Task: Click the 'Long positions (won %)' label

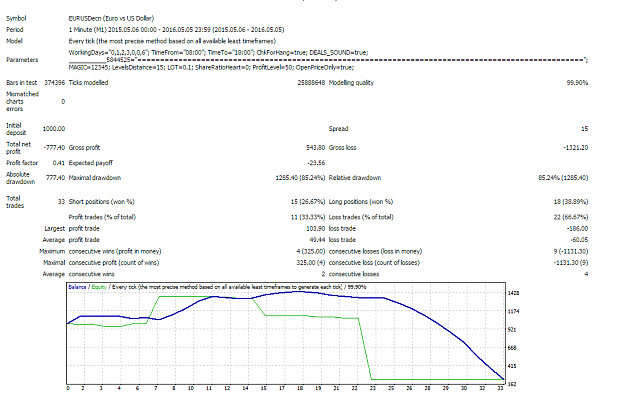Action: [x=361, y=202]
